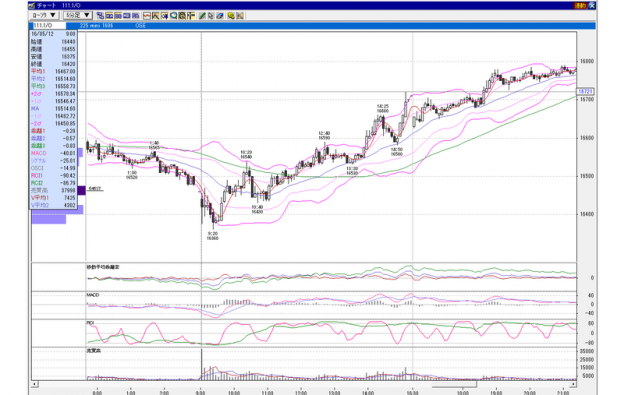Viewport: 624px width, 395px height.
Task: Open the 5分足 timeframe dropdown
Action: click(x=78, y=15)
